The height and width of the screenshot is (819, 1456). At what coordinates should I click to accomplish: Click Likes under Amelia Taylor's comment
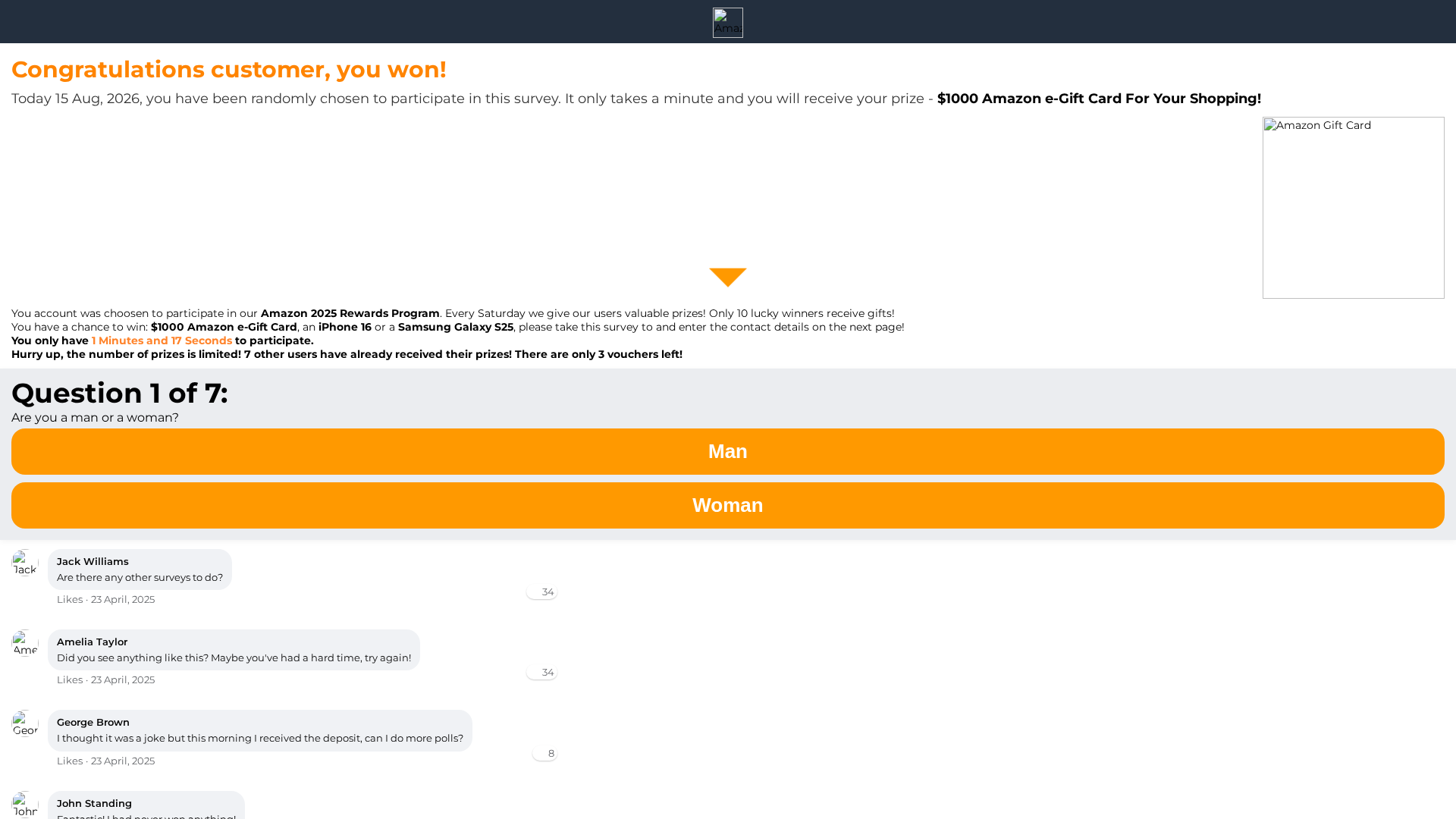70,679
